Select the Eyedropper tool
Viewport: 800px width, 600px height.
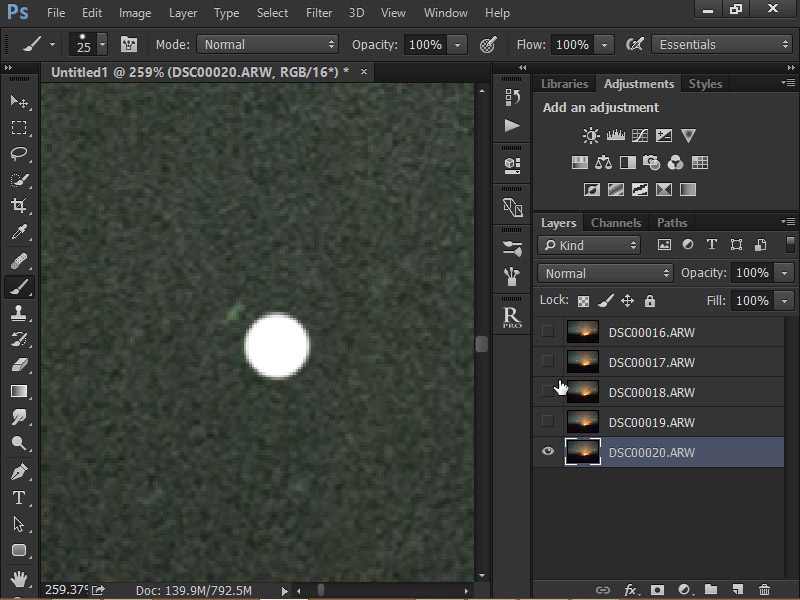[19, 233]
